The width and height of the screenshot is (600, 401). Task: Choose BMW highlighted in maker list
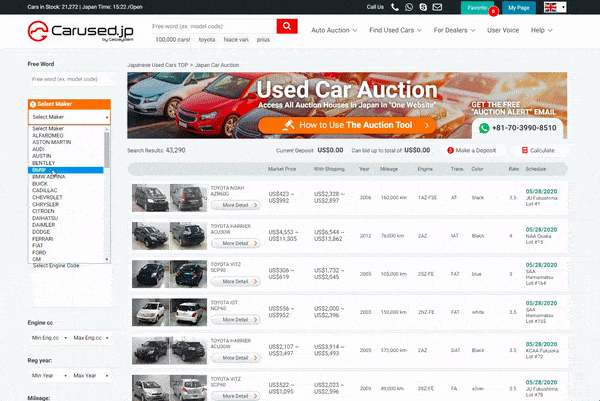pos(65,170)
